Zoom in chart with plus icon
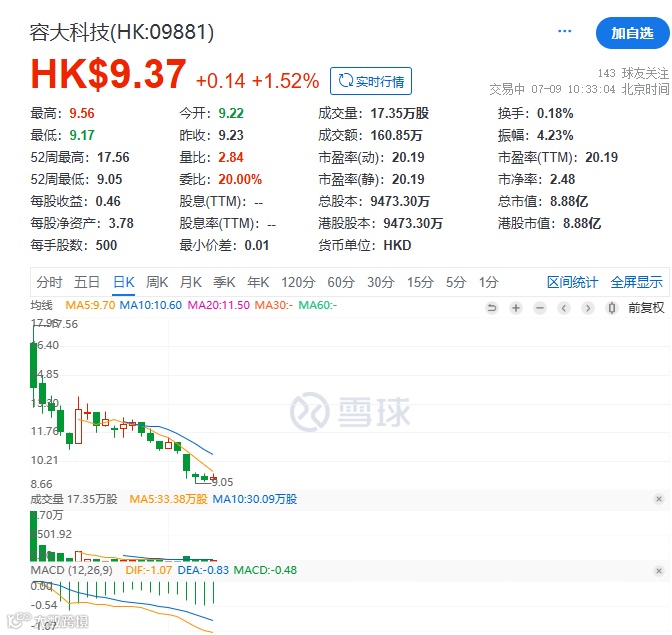 [x=516, y=308]
